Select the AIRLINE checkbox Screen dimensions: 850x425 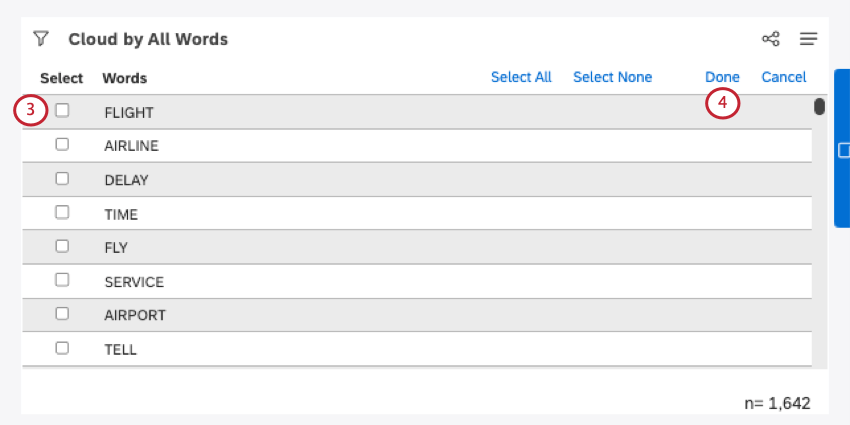coord(62,145)
